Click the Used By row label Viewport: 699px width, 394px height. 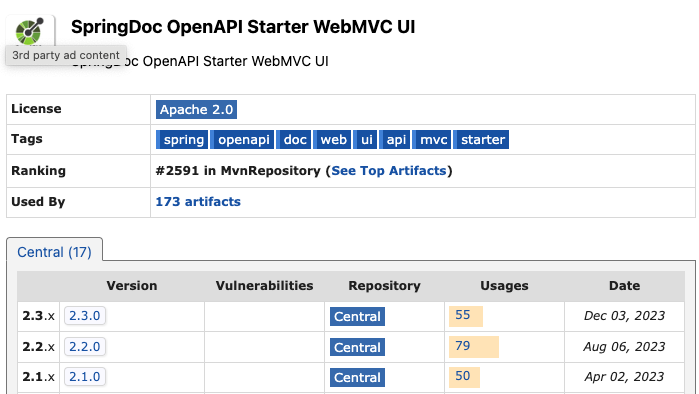38,201
